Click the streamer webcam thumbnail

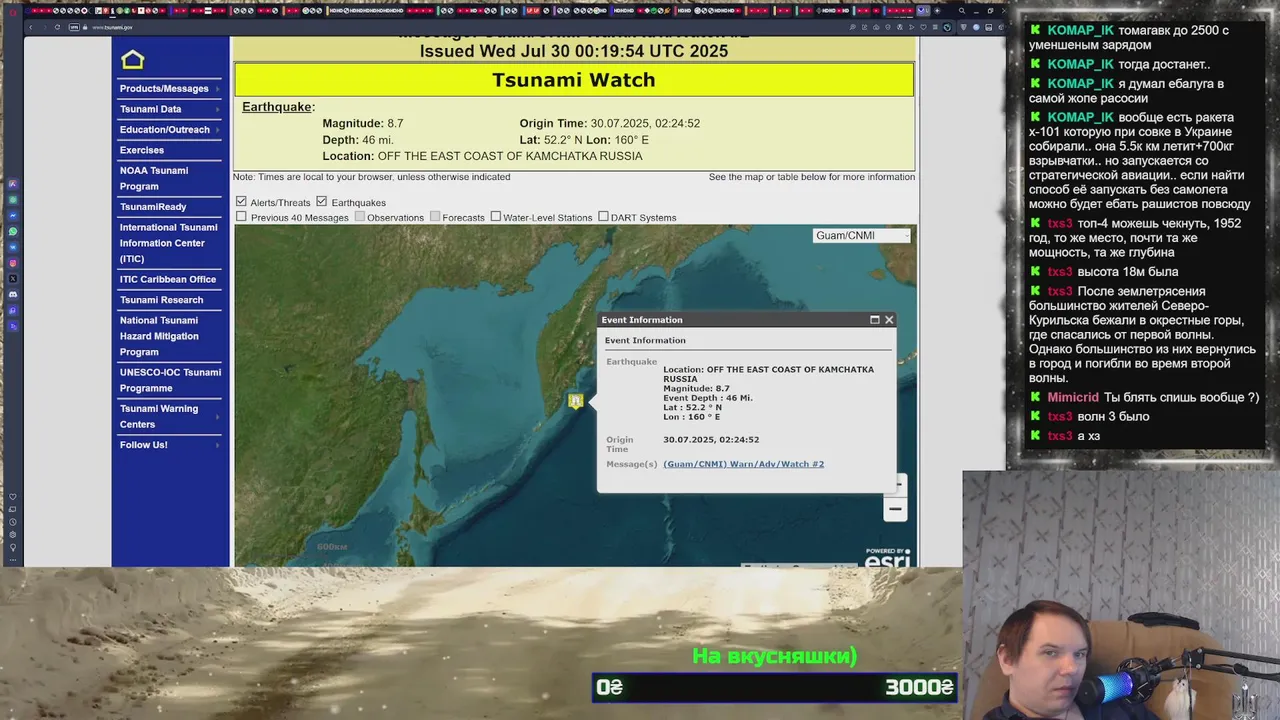tap(1121, 595)
